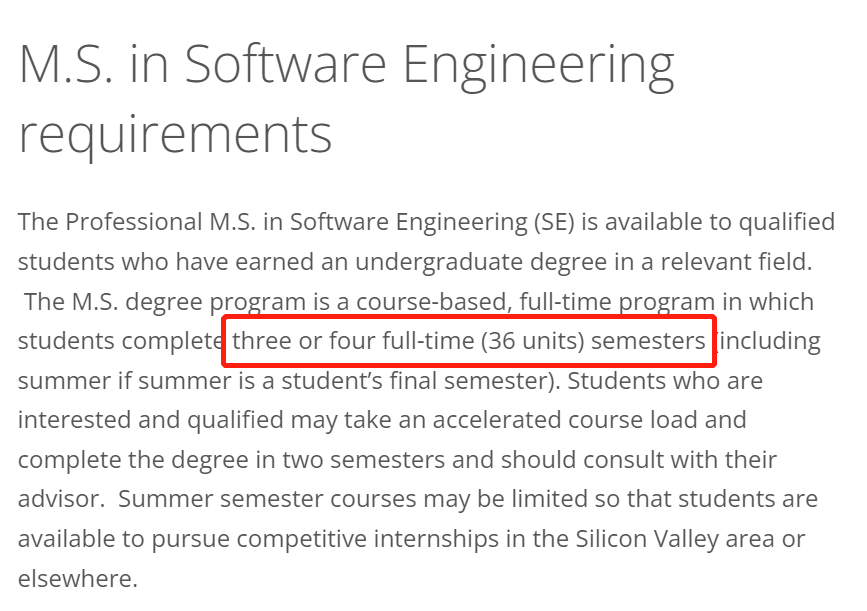867x611 pixels.
Task: Click the red highlighted box around the semesters phrase
Action: point(469,341)
